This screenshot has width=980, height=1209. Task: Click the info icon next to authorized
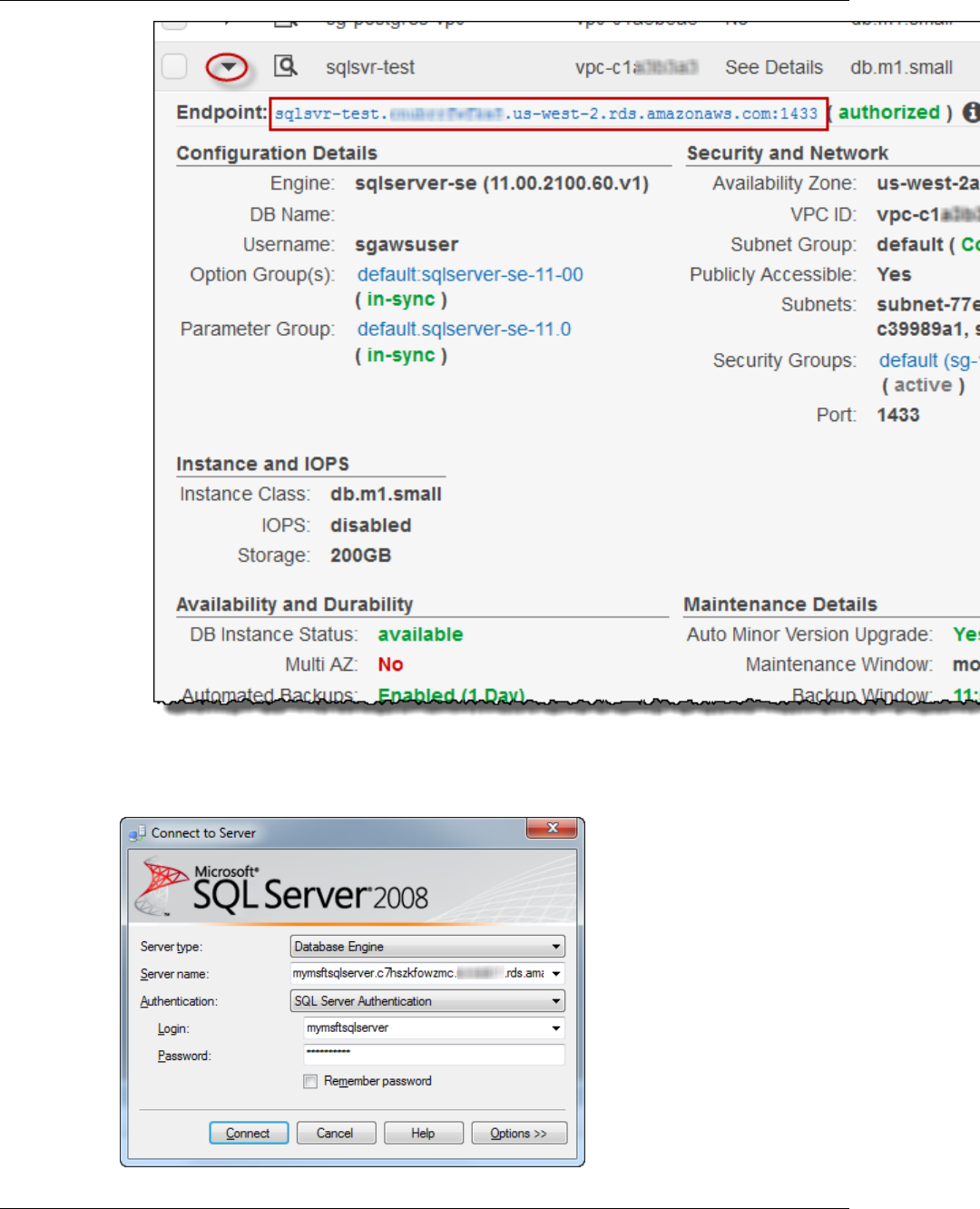[971, 113]
